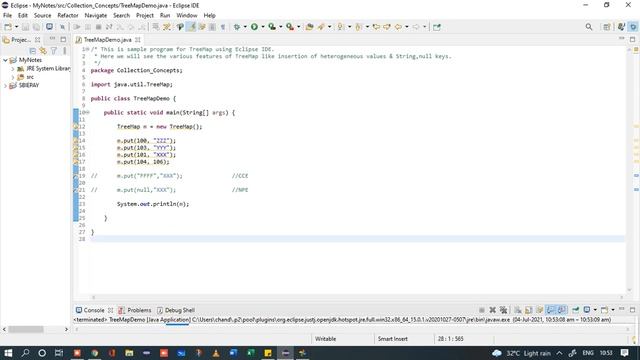This screenshot has width=640, height=360.
Task: Click the toolbar Search magnifier icon
Action: 589,27
